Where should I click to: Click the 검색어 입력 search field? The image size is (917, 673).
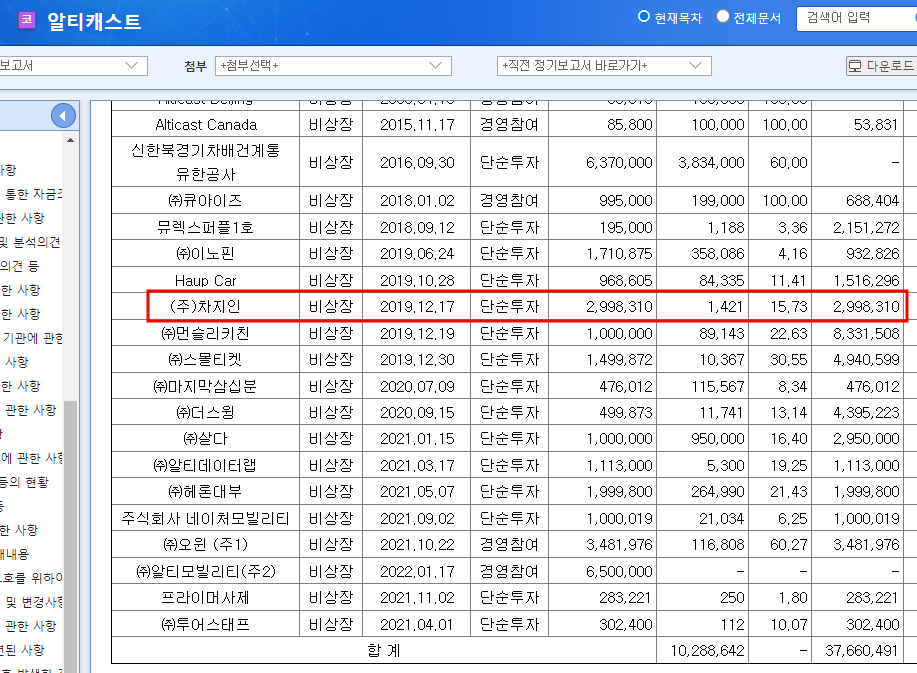coord(856,18)
